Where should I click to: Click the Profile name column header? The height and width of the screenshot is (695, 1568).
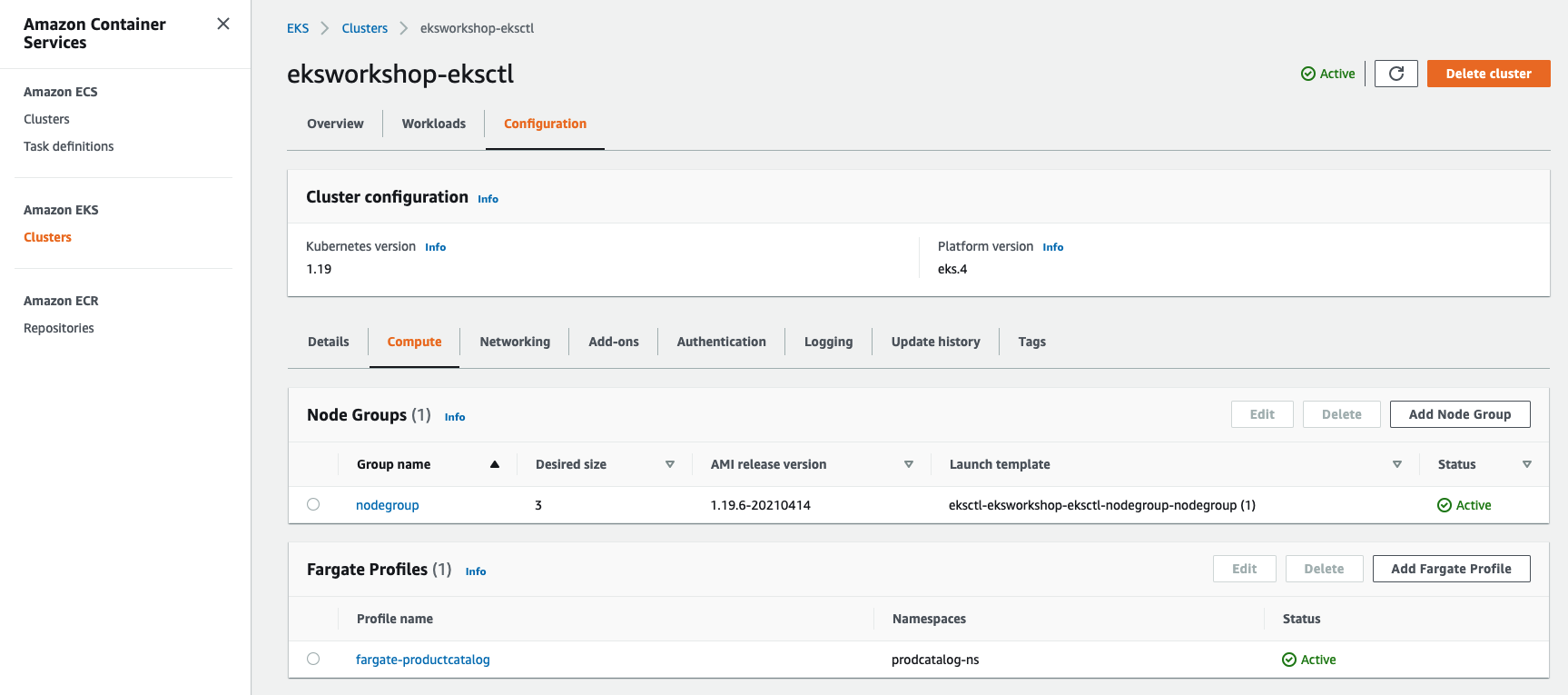point(395,619)
